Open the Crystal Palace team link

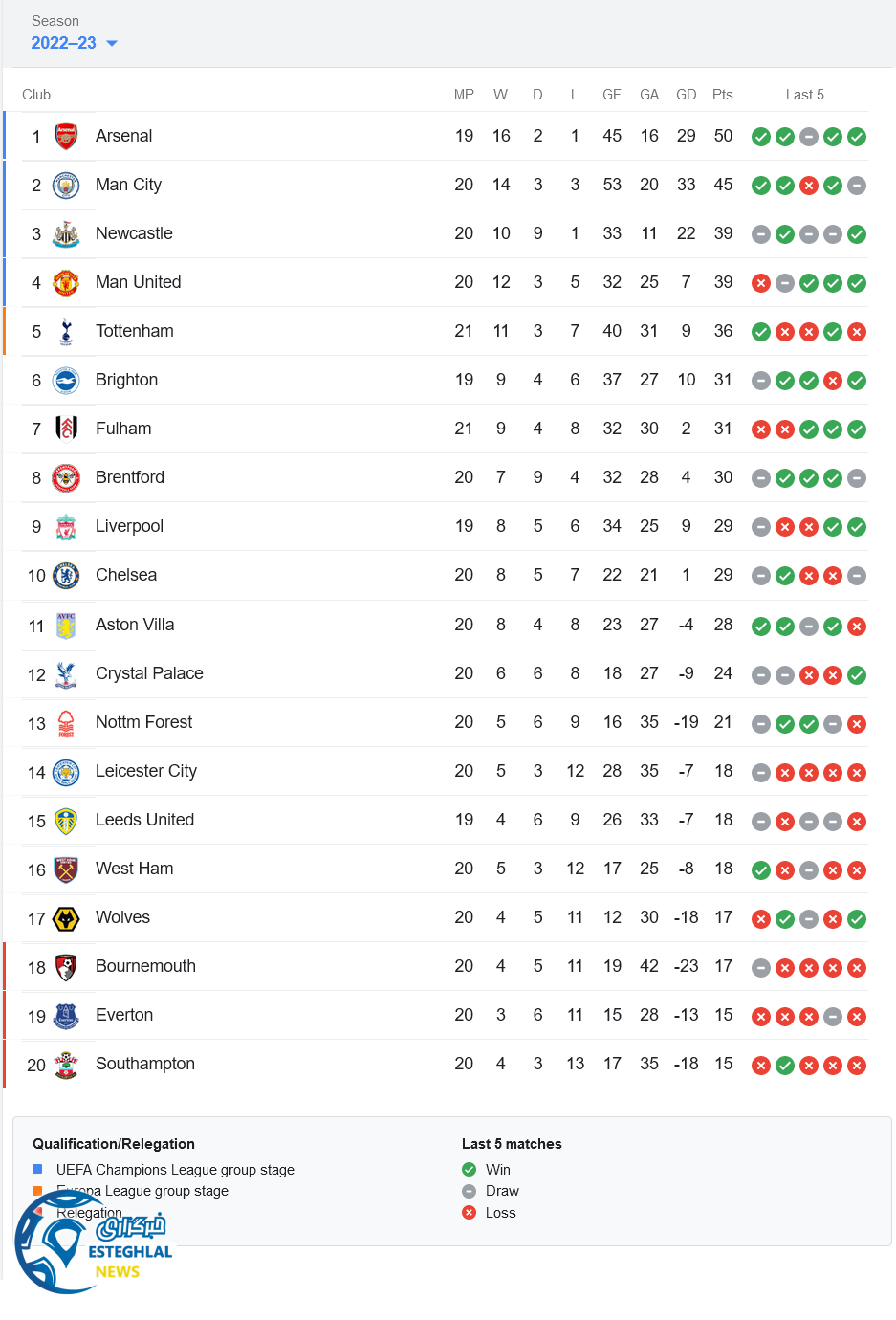(x=149, y=673)
